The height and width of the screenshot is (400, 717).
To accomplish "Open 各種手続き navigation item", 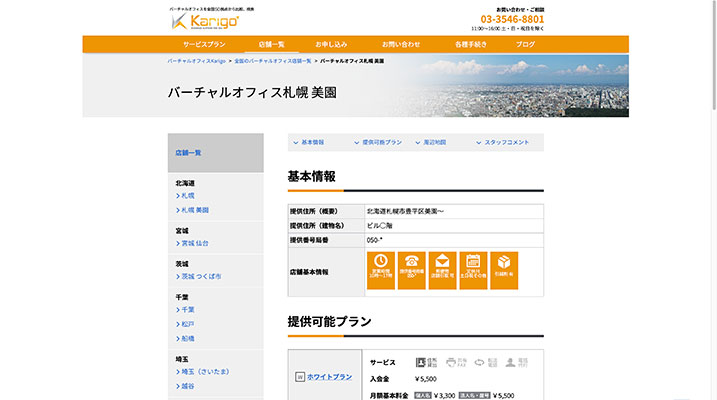I will coord(471,44).
